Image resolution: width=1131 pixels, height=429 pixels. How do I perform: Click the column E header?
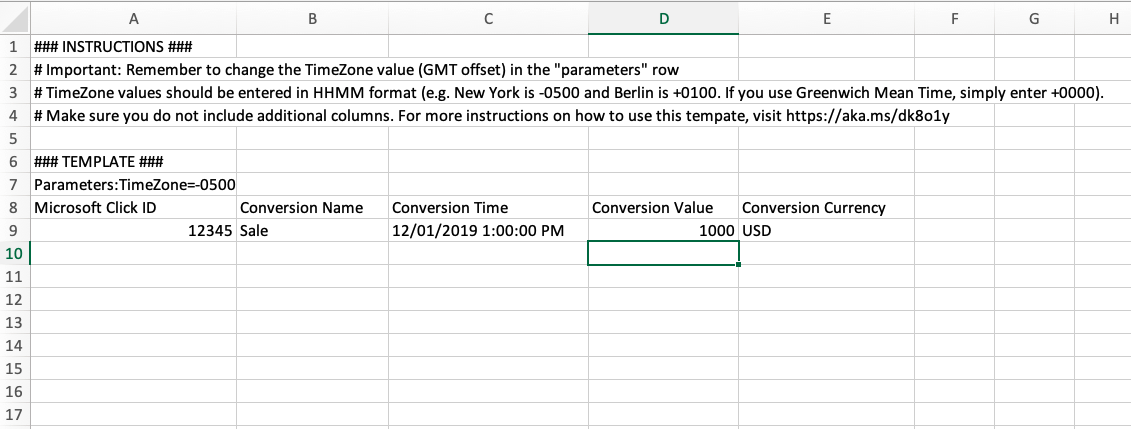[x=825, y=17]
